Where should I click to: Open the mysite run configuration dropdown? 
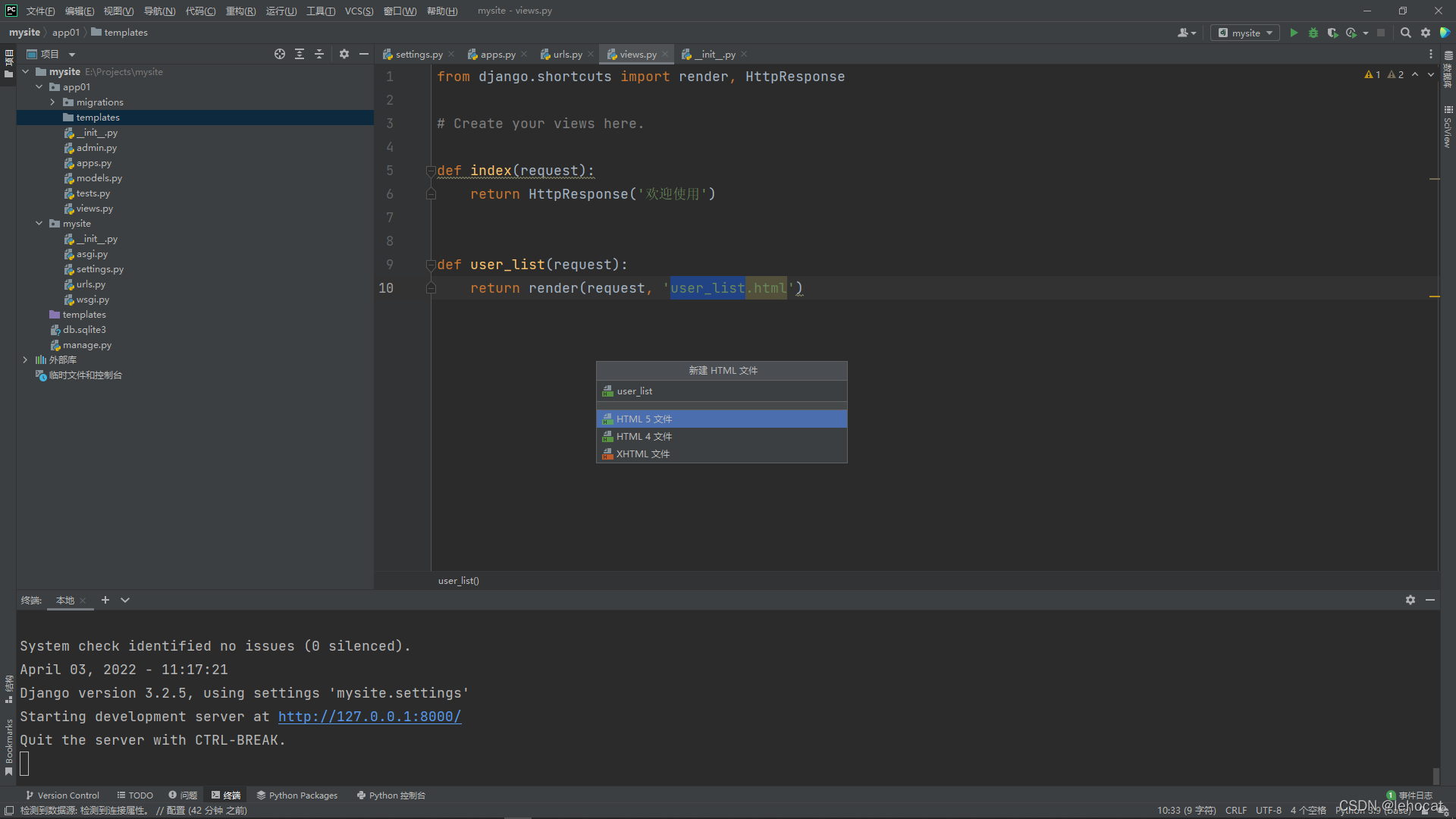pos(1245,33)
